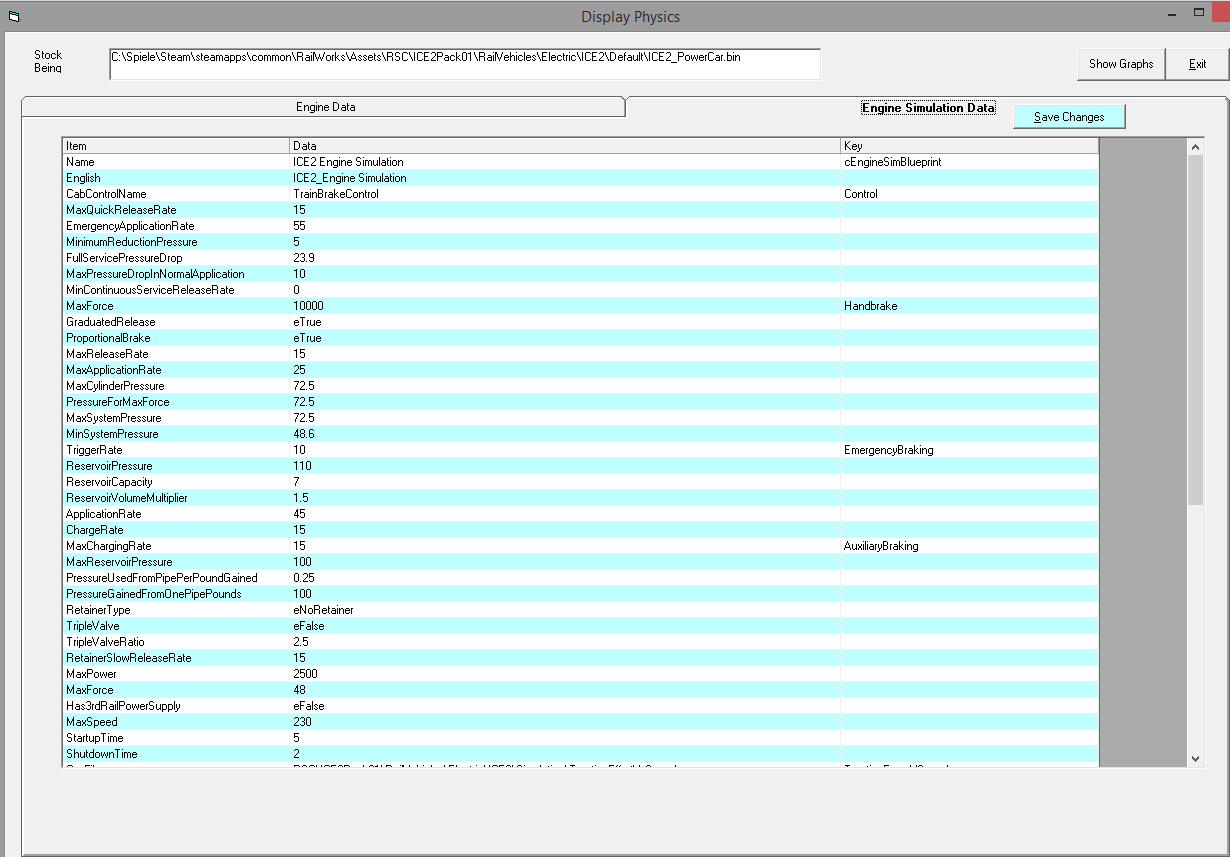1230x857 pixels.
Task: Click the stock file path text field
Action: [464, 64]
